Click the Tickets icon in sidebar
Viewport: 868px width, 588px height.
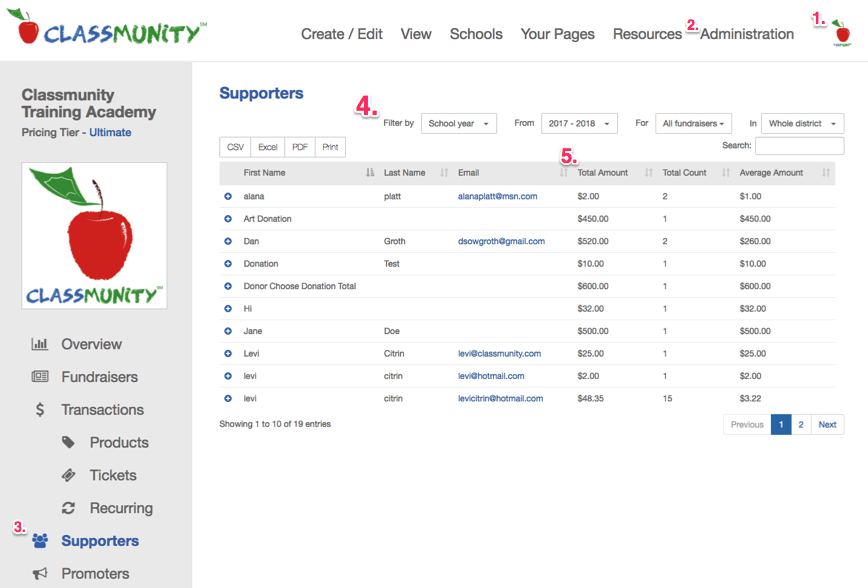click(68, 475)
